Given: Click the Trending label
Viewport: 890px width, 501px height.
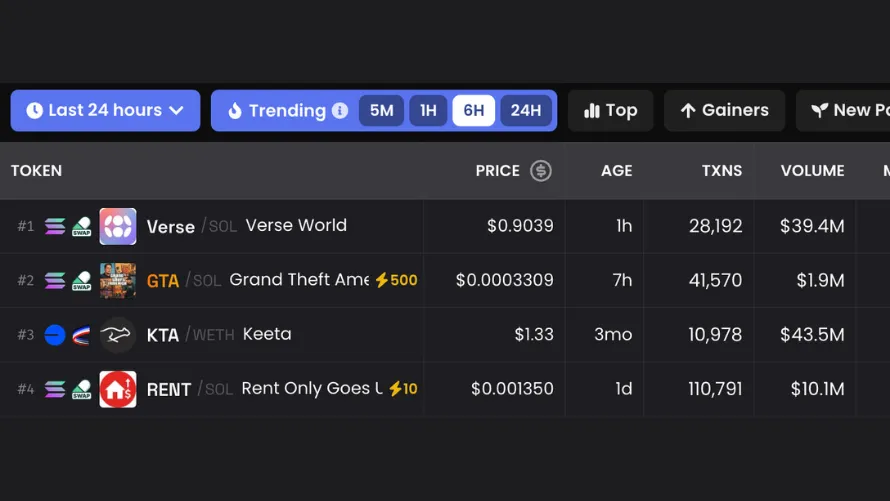Looking at the screenshot, I should point(287,111).
